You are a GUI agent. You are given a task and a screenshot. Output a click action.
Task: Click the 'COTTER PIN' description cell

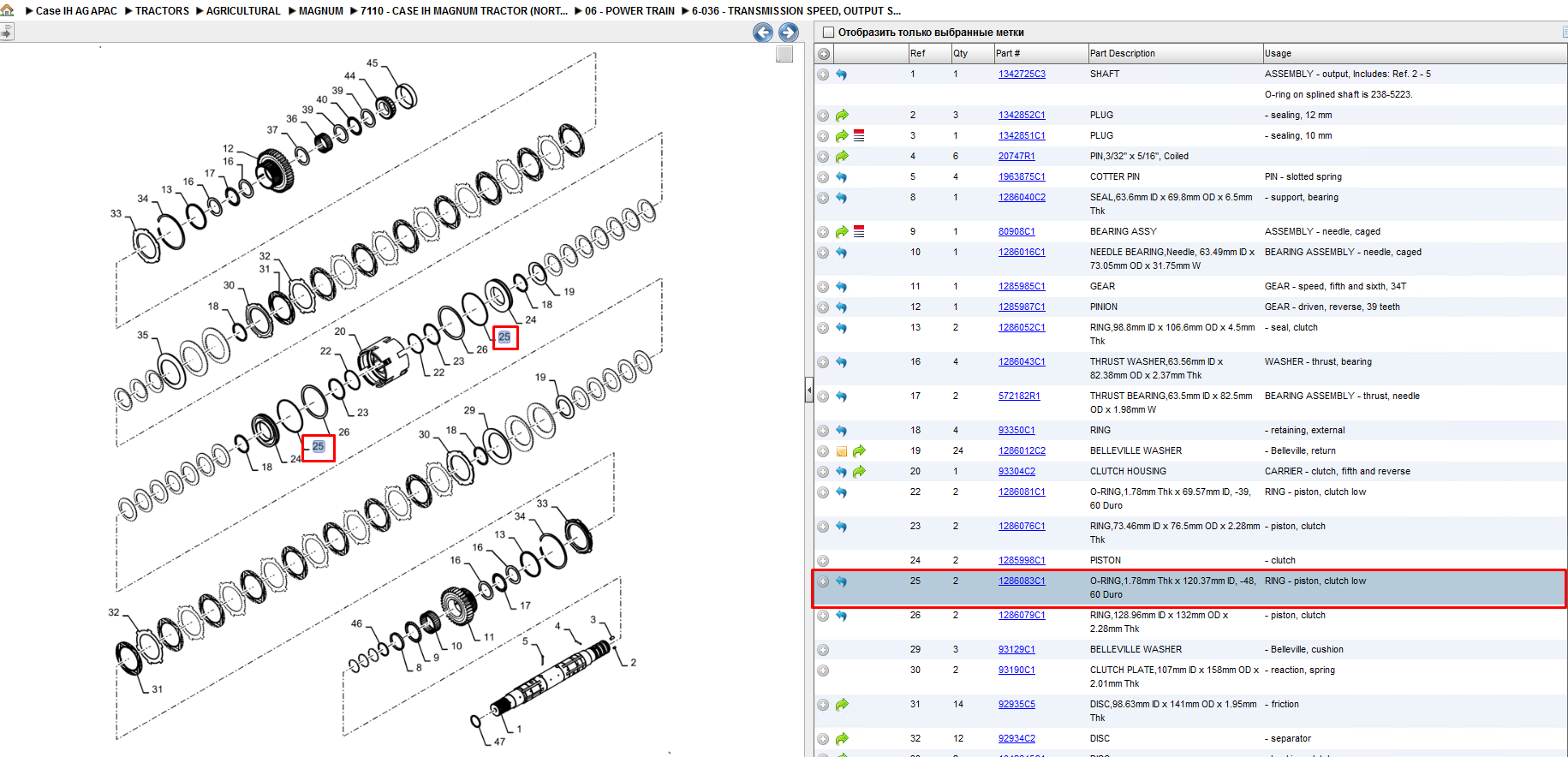(1115, 177)
